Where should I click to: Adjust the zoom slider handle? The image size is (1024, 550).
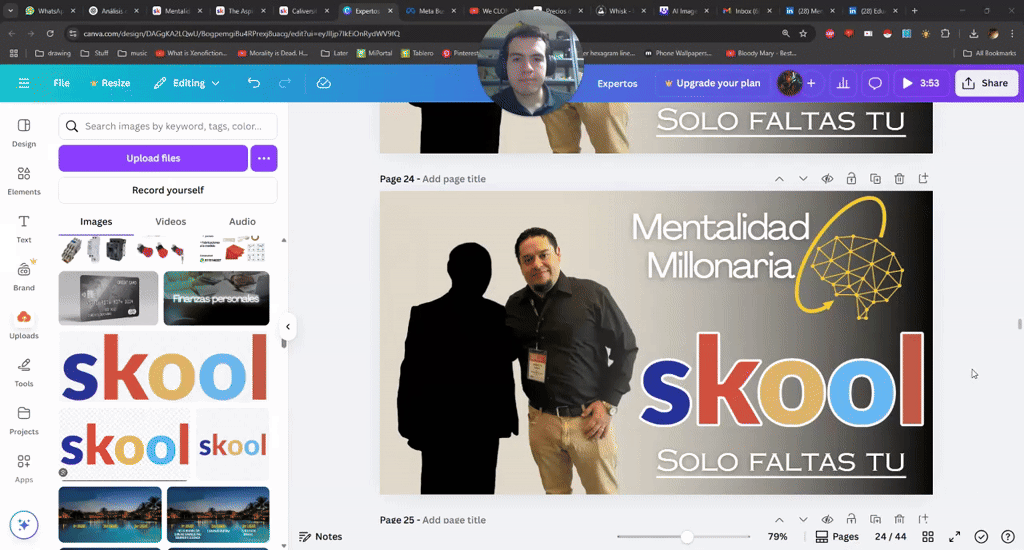click(686, 537)
